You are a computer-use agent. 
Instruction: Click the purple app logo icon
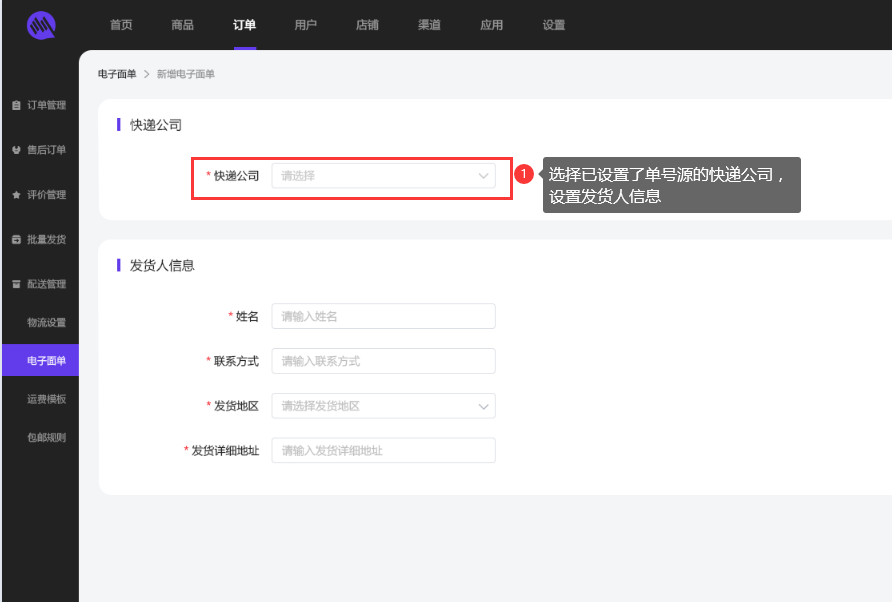(41, 26)
